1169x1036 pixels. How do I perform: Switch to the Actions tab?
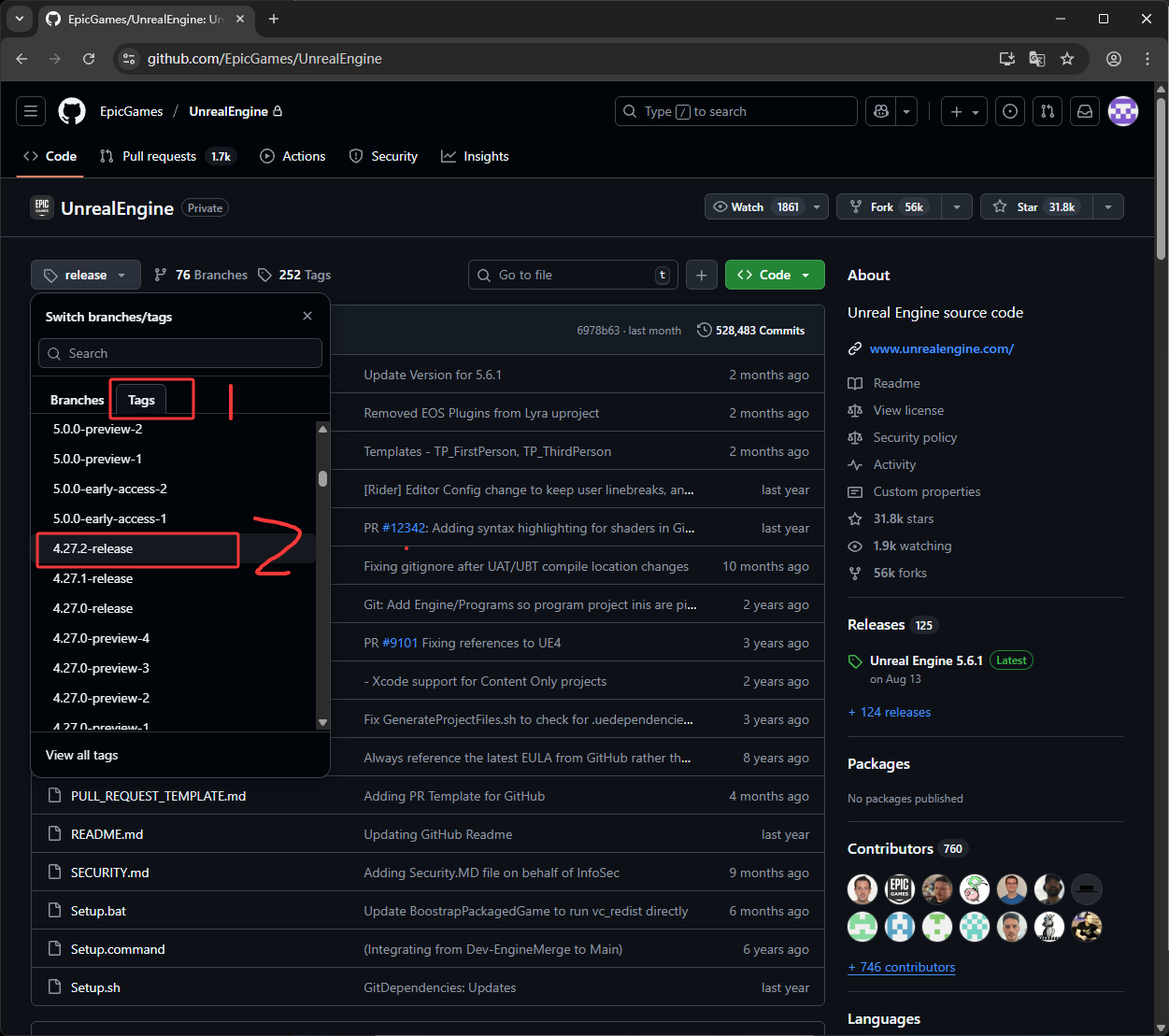(293, 156)
